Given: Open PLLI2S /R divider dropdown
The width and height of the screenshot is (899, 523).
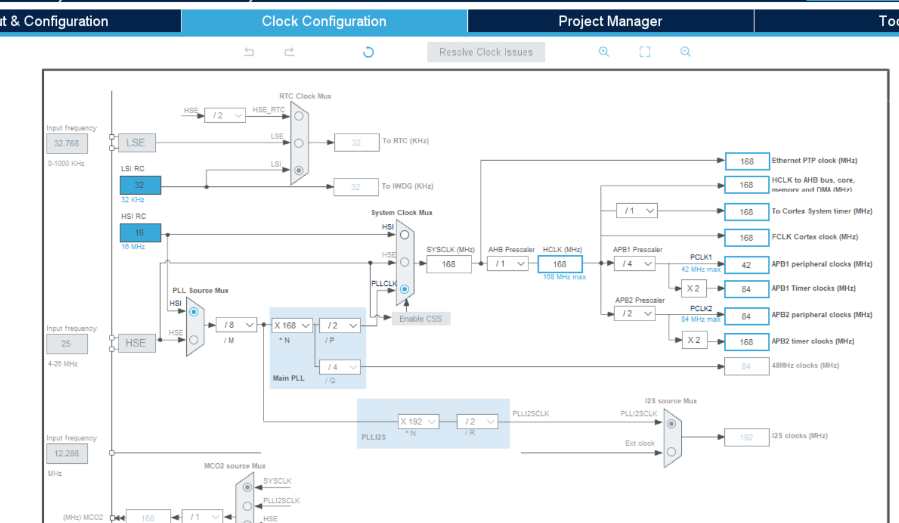Looking at the screenshot, I should tap(478, 421).
